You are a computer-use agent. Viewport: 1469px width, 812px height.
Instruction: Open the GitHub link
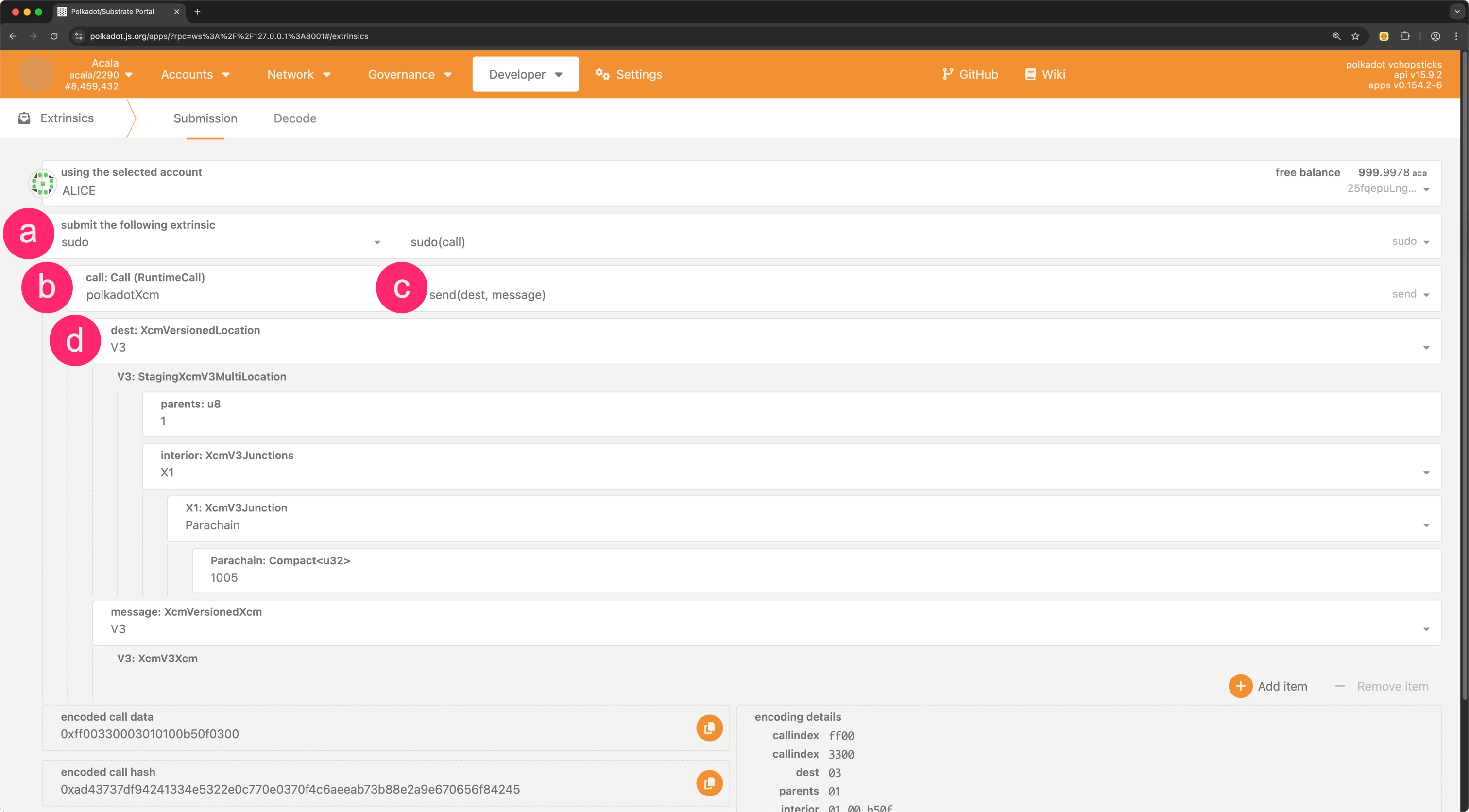pos(970,74)
